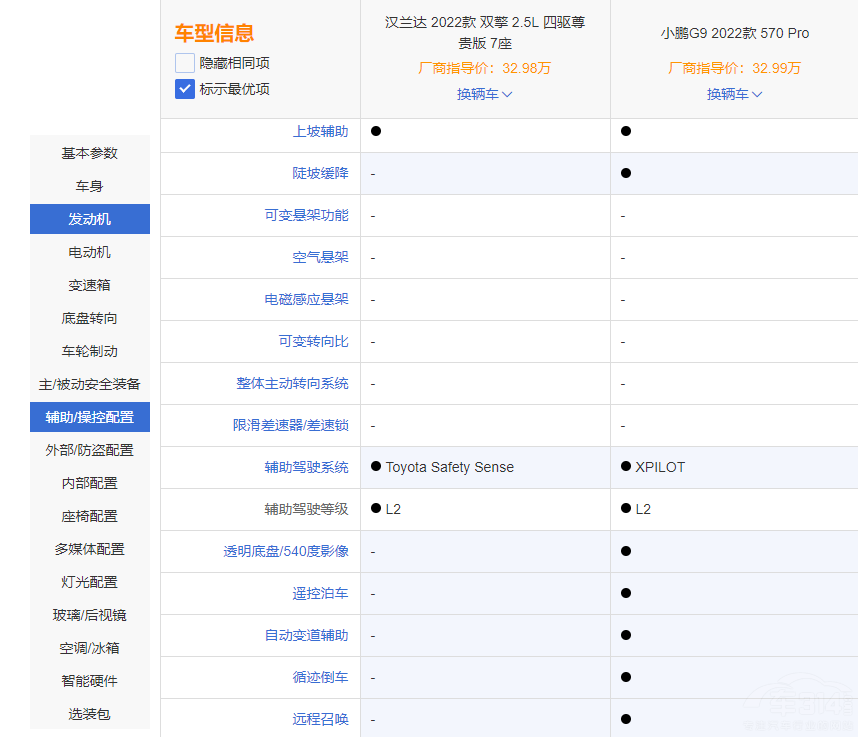Image resolution: width=858 pixels, height=737 pixels.
Task: Click 透明底盘/540度影像 link
Action: tap(286, 551)
